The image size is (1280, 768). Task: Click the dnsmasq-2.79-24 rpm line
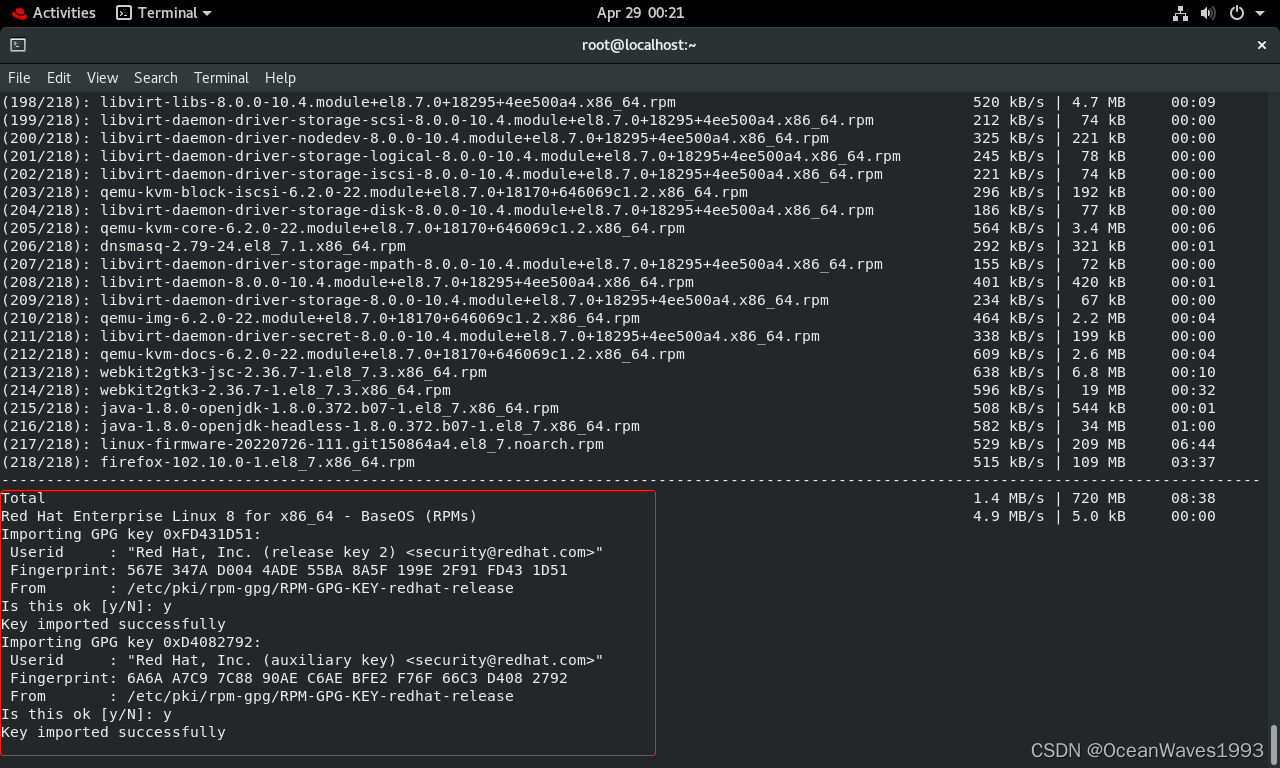tap(608, 246)
